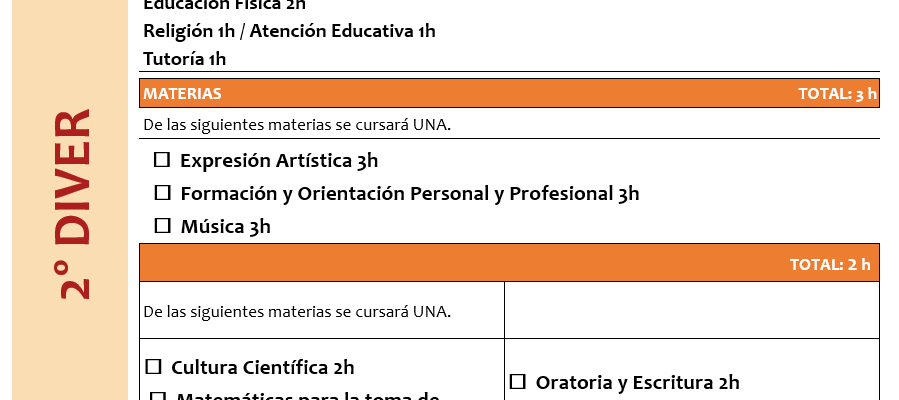
Task: Enable the Cultura Científica 2h checkbox
Action: (153, 367)
